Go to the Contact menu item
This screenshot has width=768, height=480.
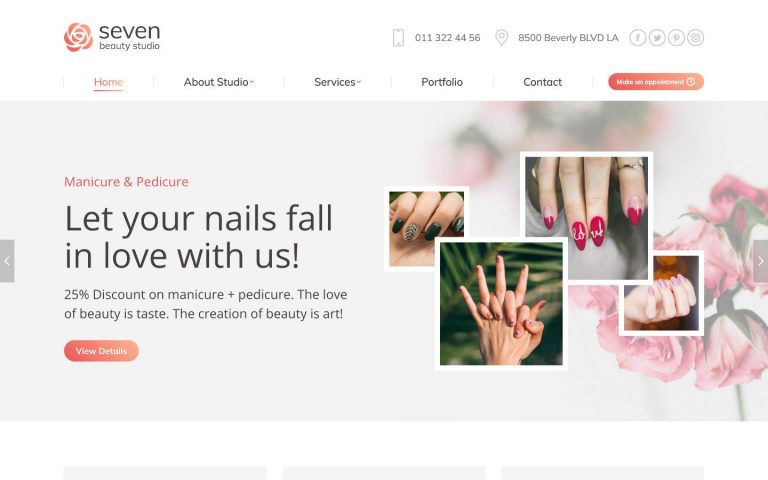tap(542, 82)
